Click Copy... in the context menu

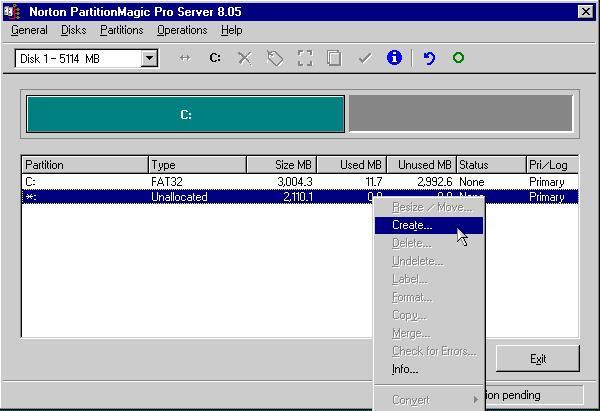429,315
